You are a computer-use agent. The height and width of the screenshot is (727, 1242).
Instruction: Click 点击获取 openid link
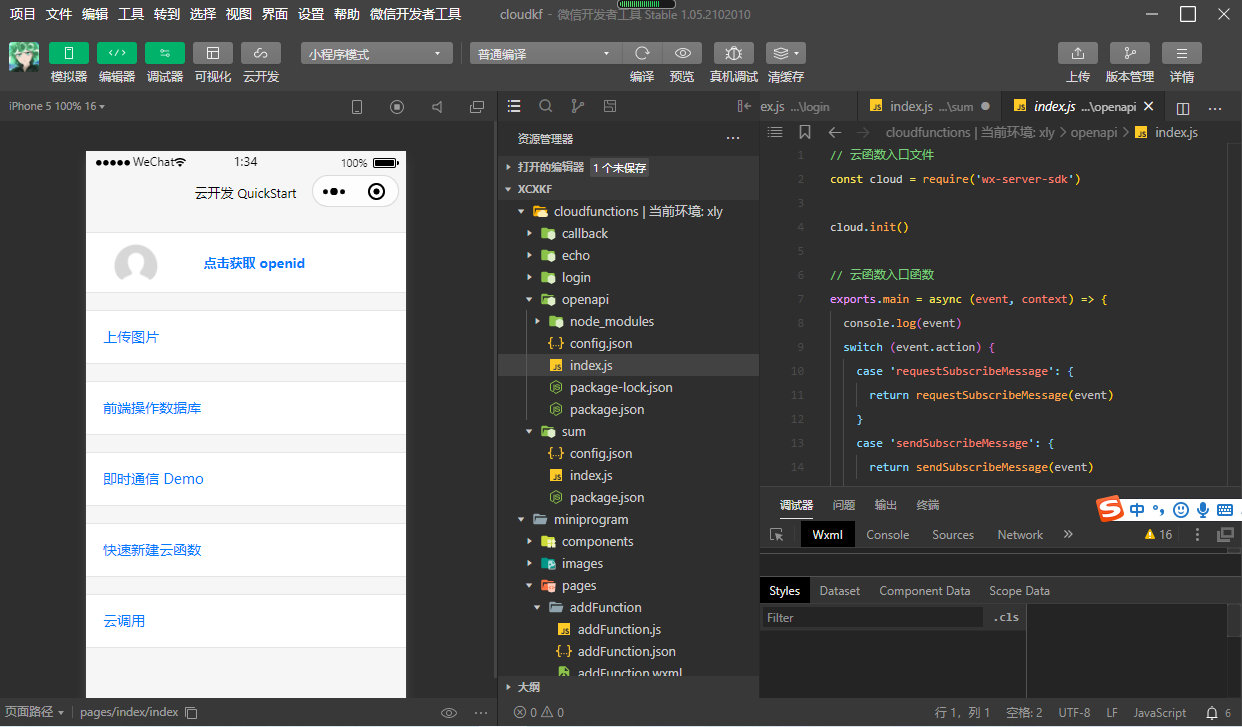(x=254, y=264)
